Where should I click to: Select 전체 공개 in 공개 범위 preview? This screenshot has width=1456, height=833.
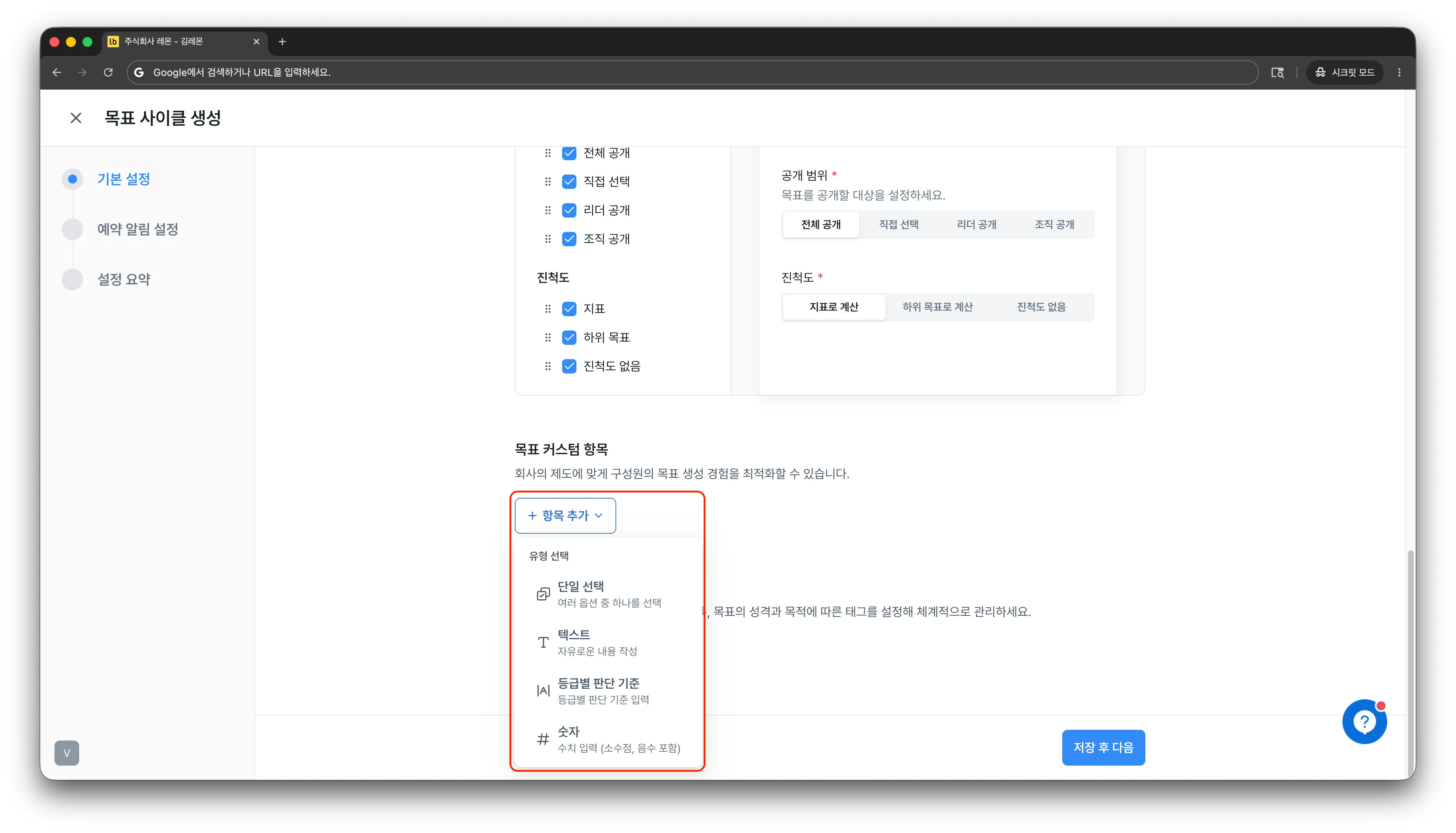click(x=821, y=224)
